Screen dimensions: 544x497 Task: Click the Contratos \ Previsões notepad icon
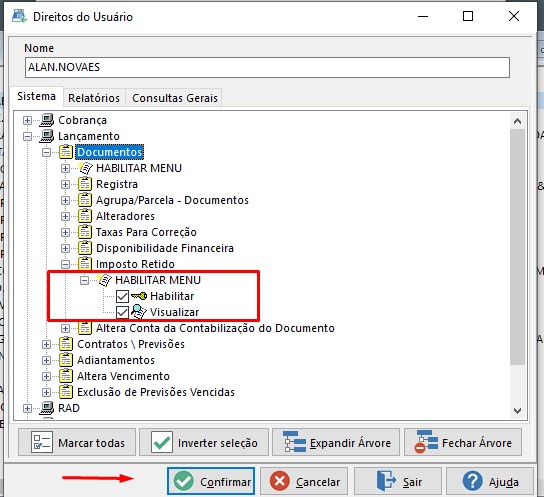66,344
